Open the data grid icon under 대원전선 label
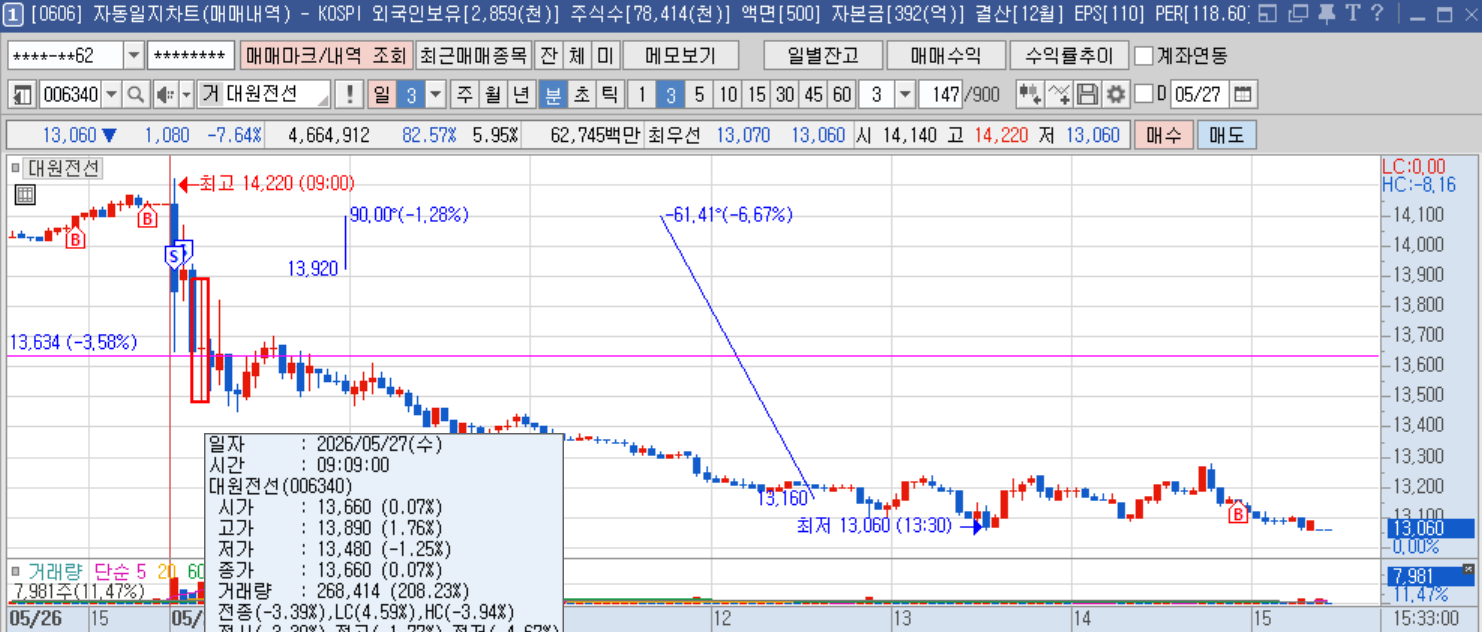Image resolution: width=1482 pixels, height=632 pixels. coord(25,196)
